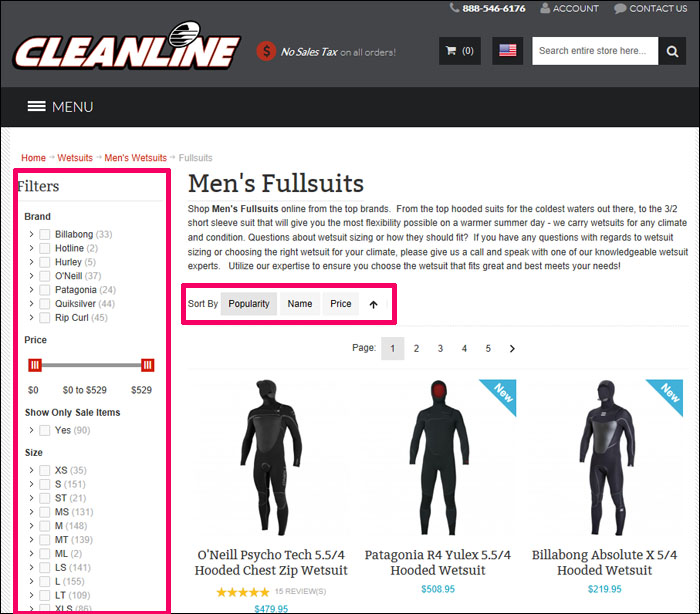Screen dimensions: 700x614
Task: Check the Patagonia brand filter
Action: click(45, 290)
